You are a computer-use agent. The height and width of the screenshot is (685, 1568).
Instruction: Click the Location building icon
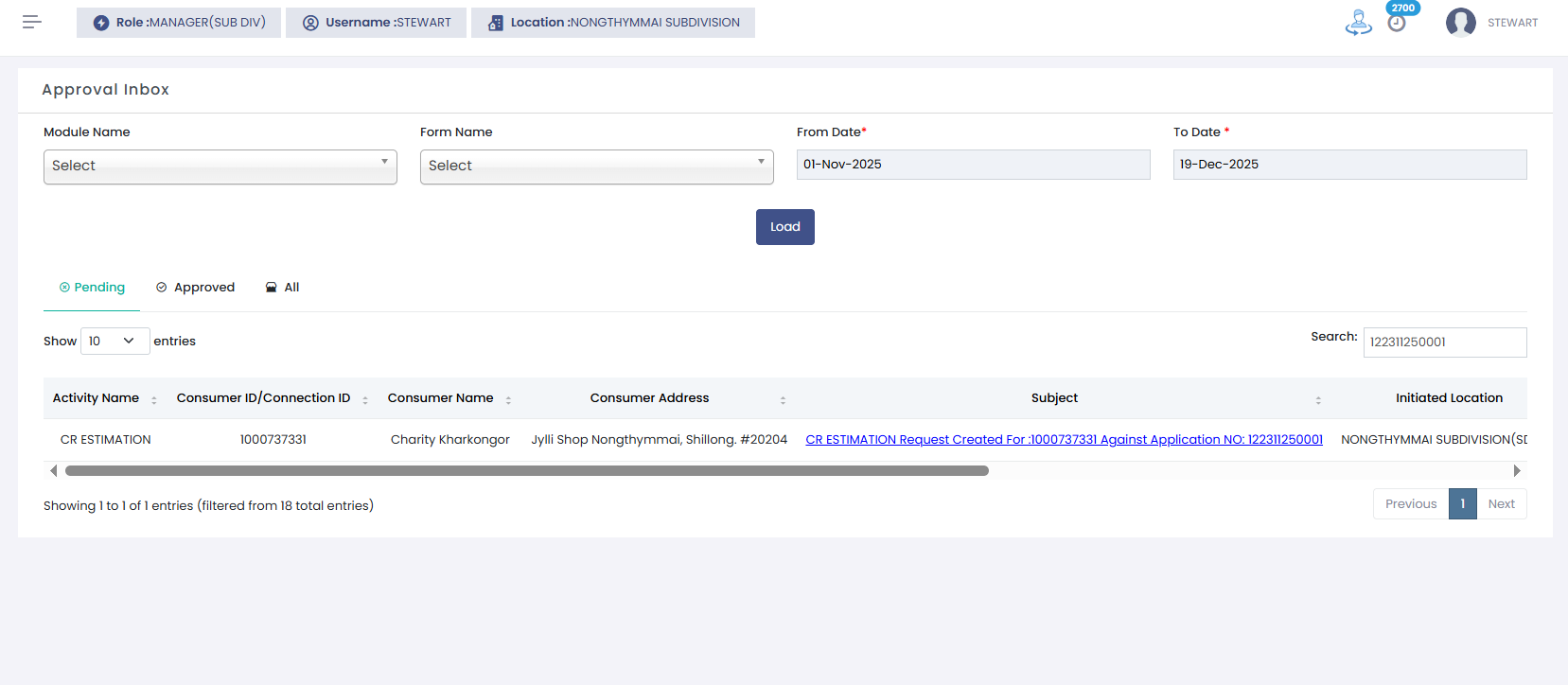(496, 23)
